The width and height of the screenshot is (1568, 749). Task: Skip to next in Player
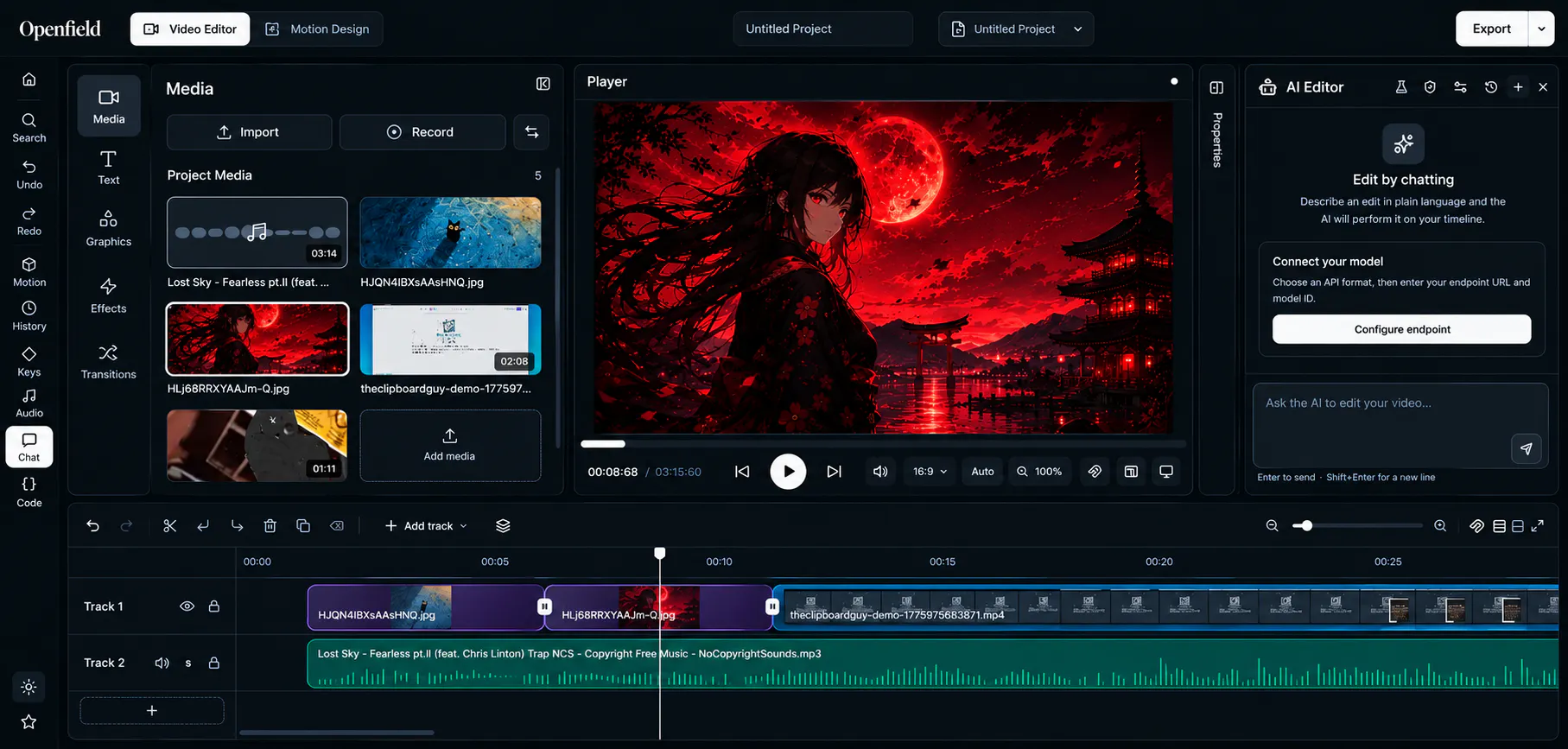point(834,472)
